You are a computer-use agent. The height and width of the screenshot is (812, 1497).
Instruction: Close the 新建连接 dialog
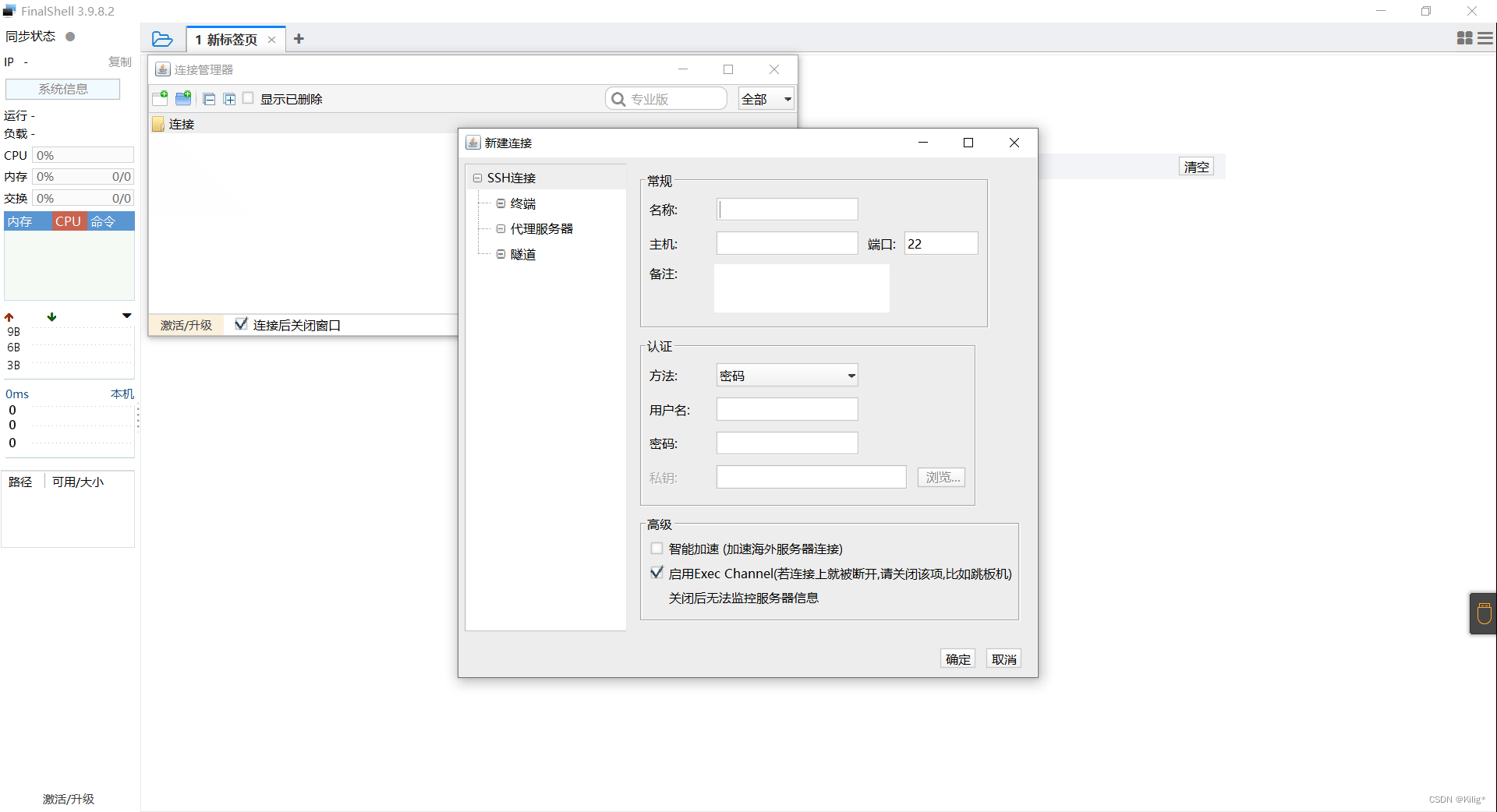[x=1014, y=143]
